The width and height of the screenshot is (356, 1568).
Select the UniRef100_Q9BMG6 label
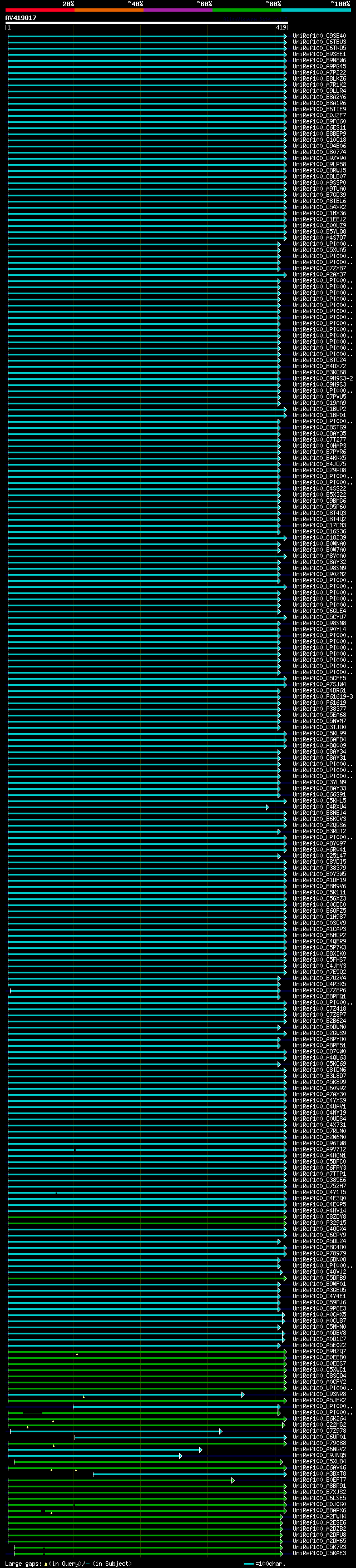319,501
